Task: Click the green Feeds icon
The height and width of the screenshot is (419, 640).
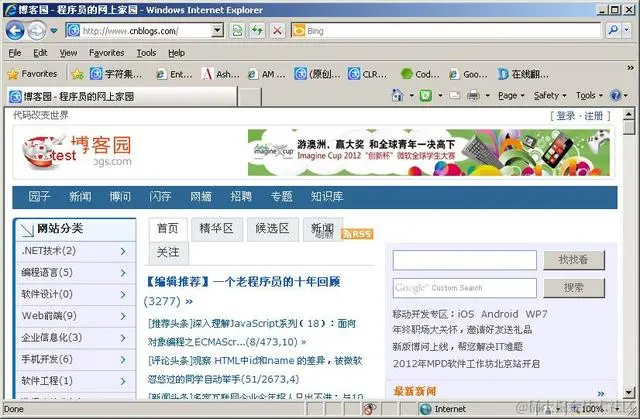Action: click(x=426, y=95)
